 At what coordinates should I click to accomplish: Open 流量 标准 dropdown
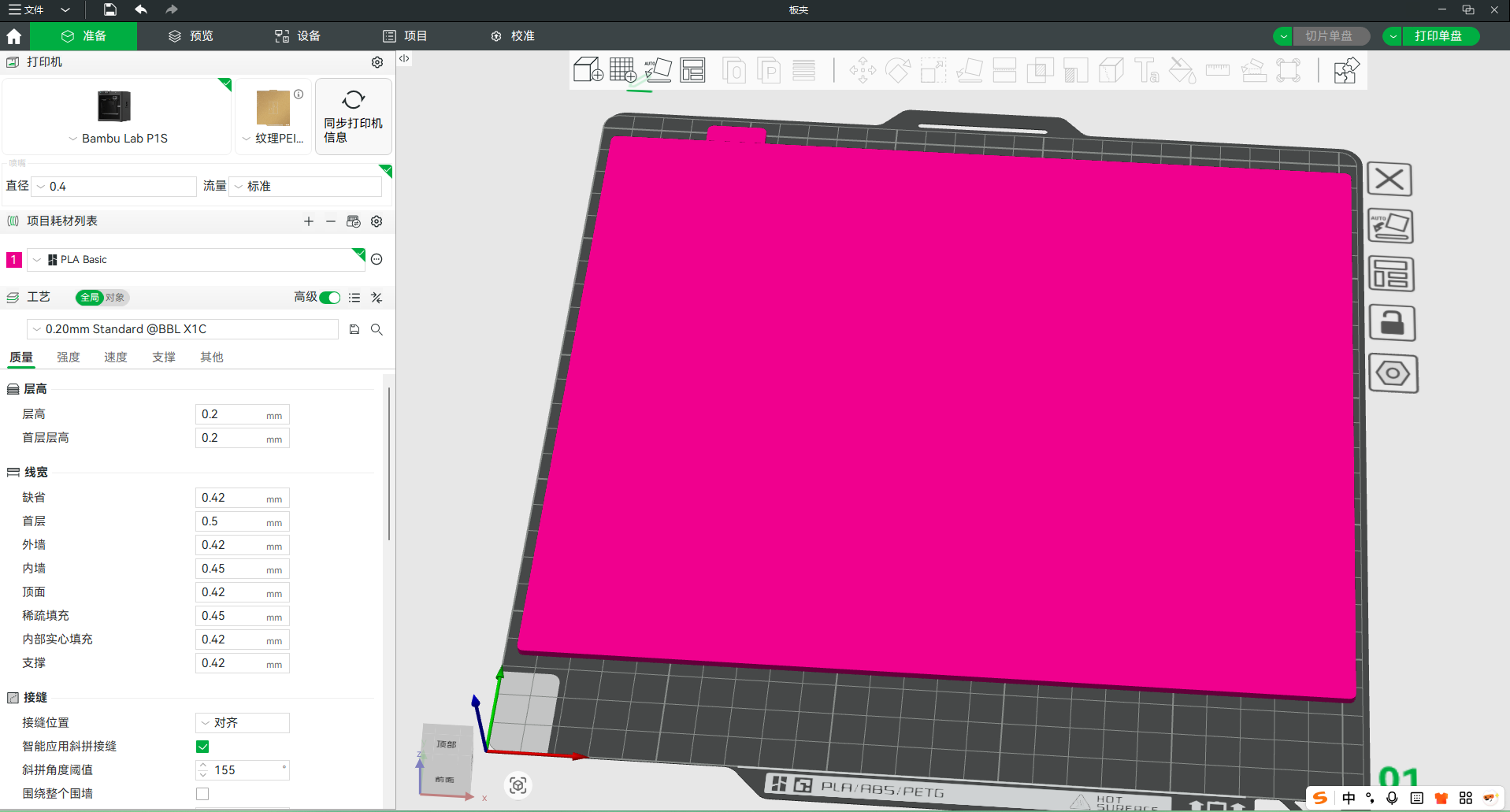point(306,187)
